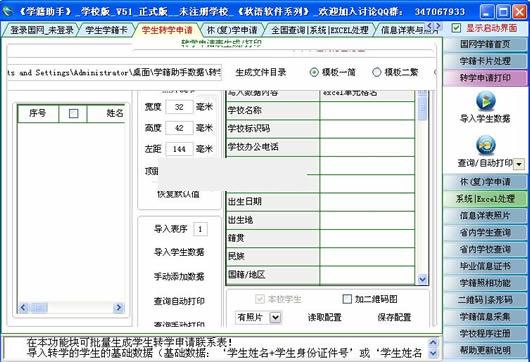Open 学籍照相功能 in the sidebar
This screenshot has height=362, width=530.
tap(485, 283)
